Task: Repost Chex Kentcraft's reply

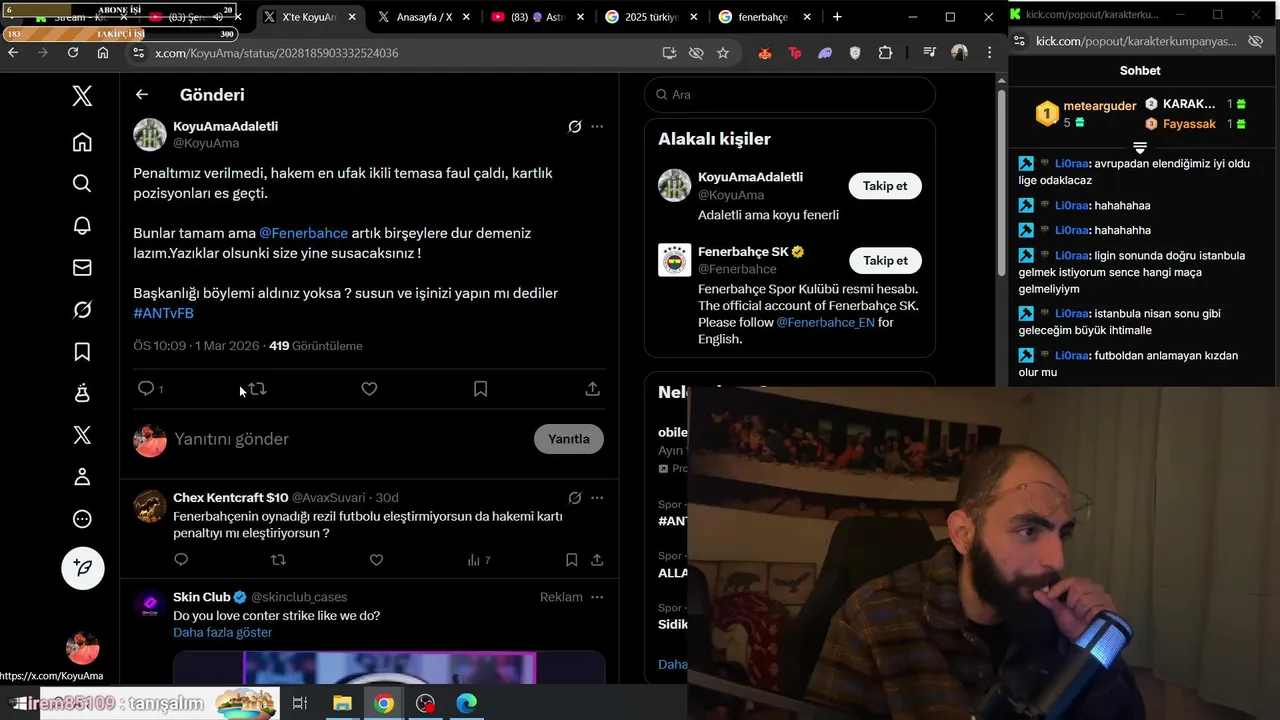Action: pos(279,560)
